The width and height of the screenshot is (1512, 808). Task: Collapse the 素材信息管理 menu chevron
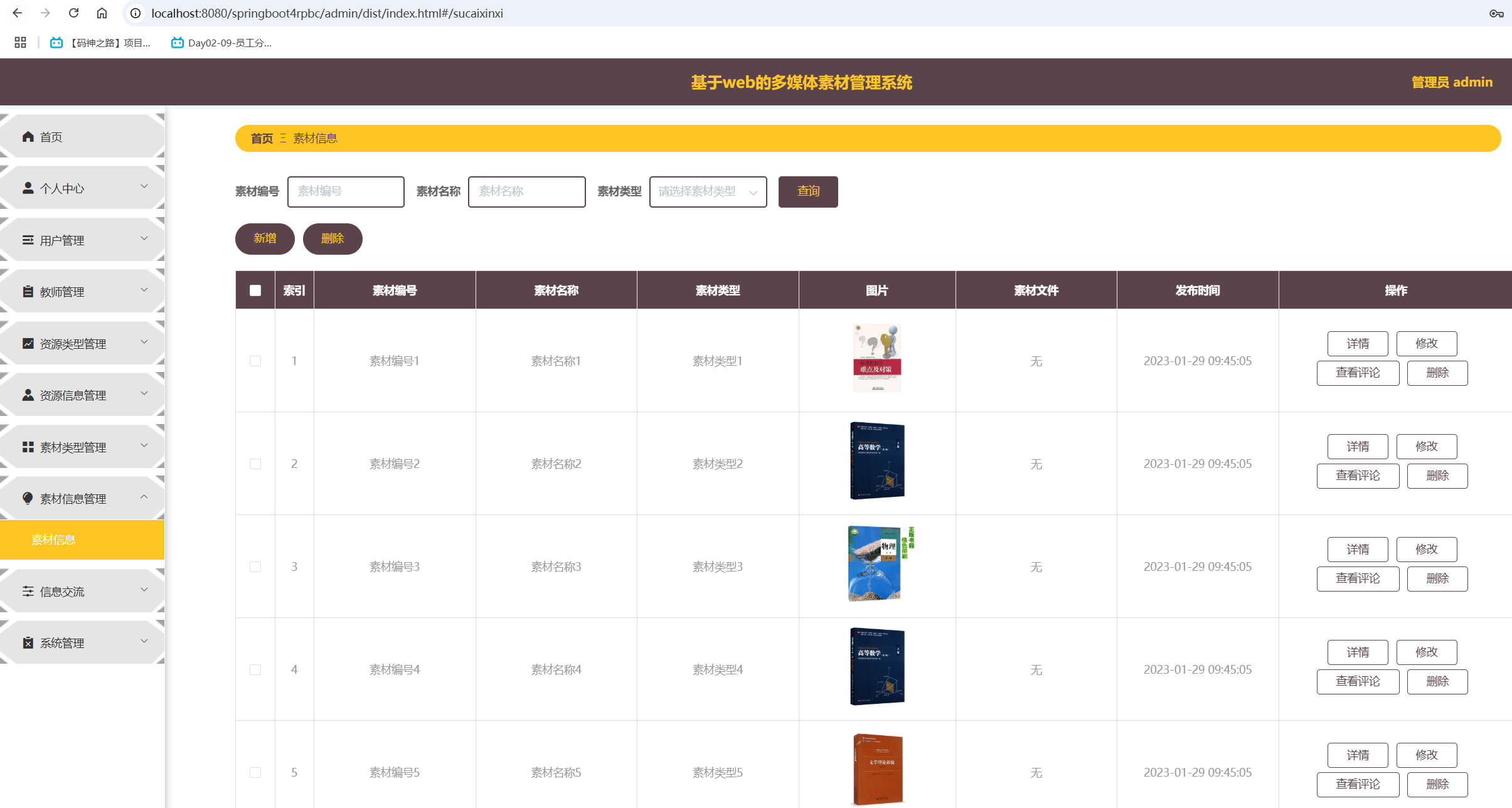click(x=144, y=497)
